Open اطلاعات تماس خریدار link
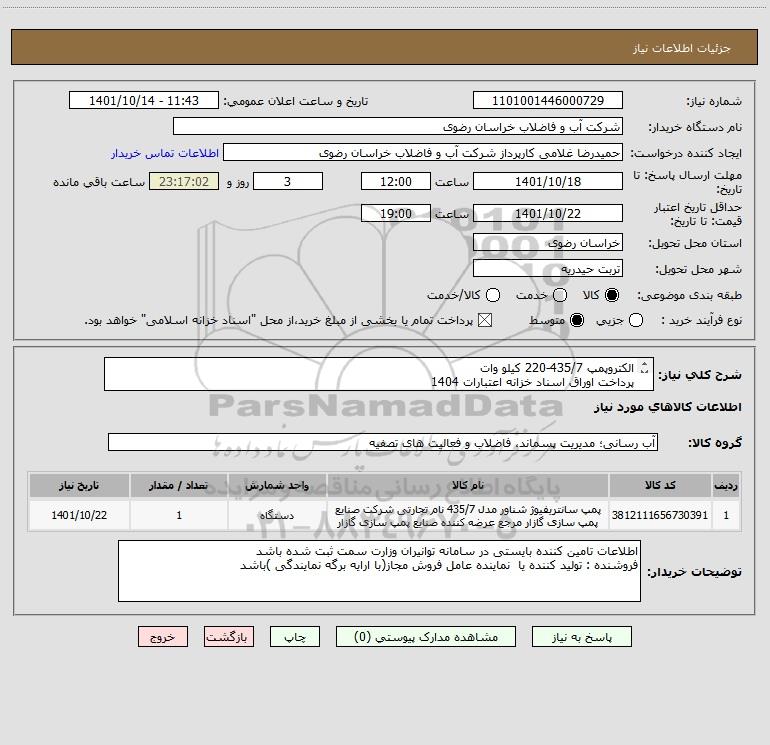 pyautogui.click(x=165, y=153)
